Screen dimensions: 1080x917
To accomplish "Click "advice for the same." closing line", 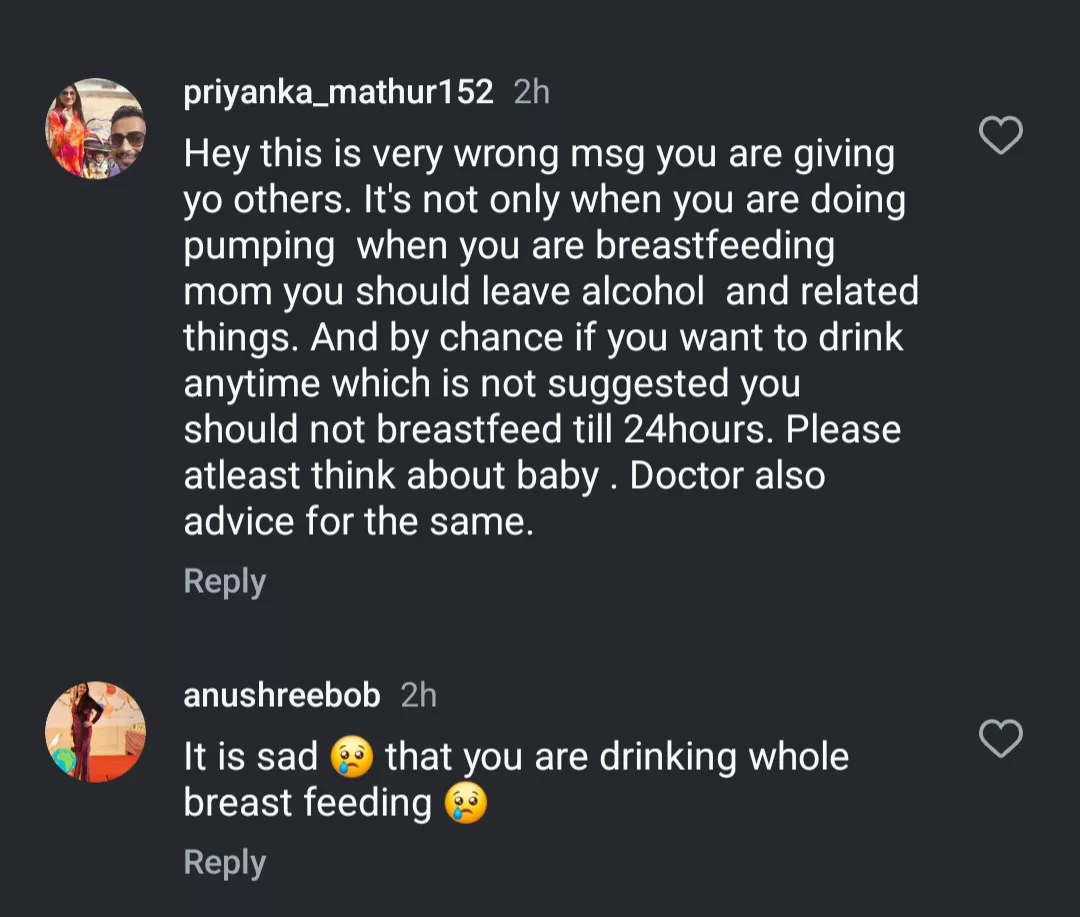I will coord(358,522).
